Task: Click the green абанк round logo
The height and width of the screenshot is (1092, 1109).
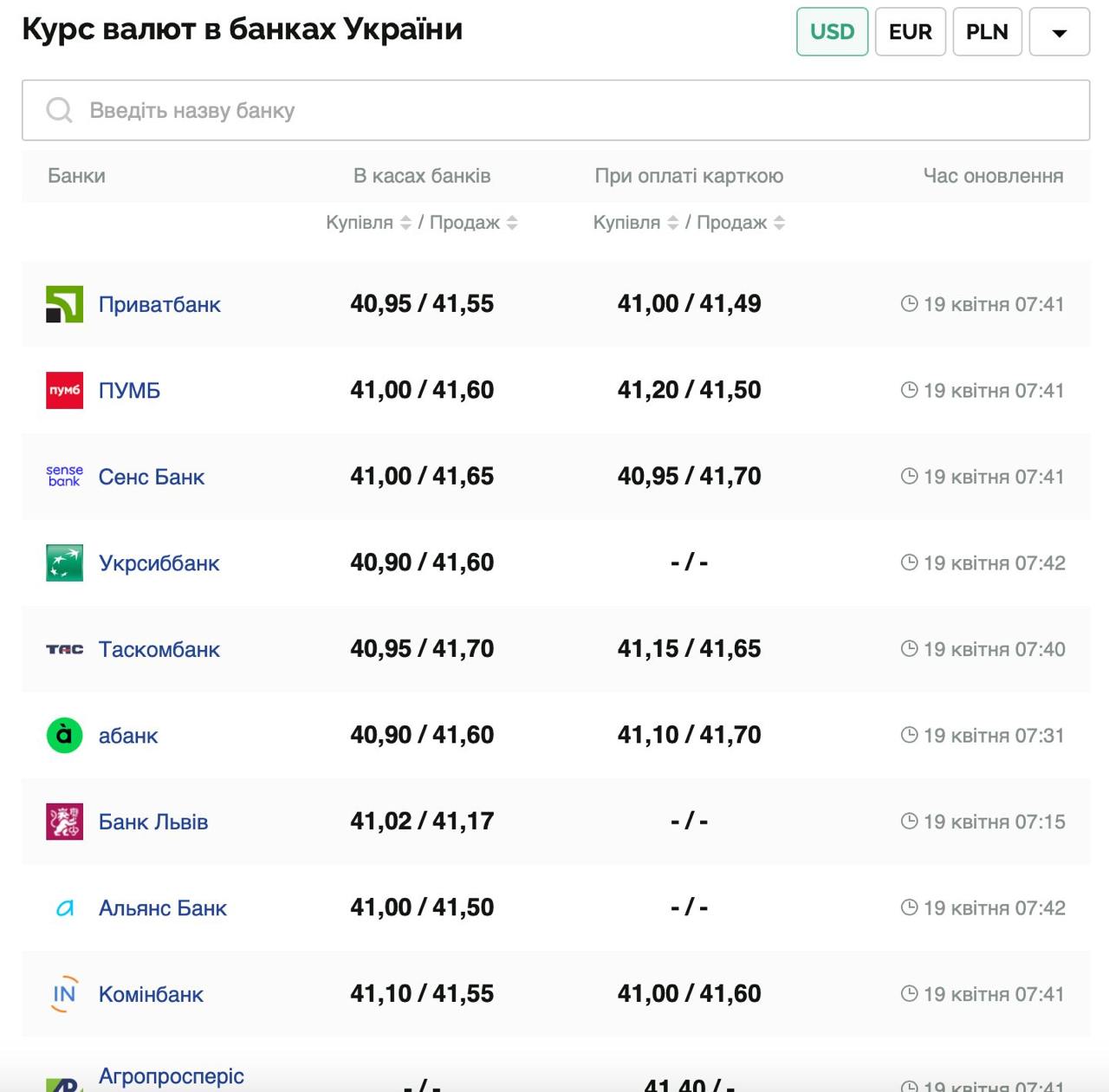Action: pos(64,735)
